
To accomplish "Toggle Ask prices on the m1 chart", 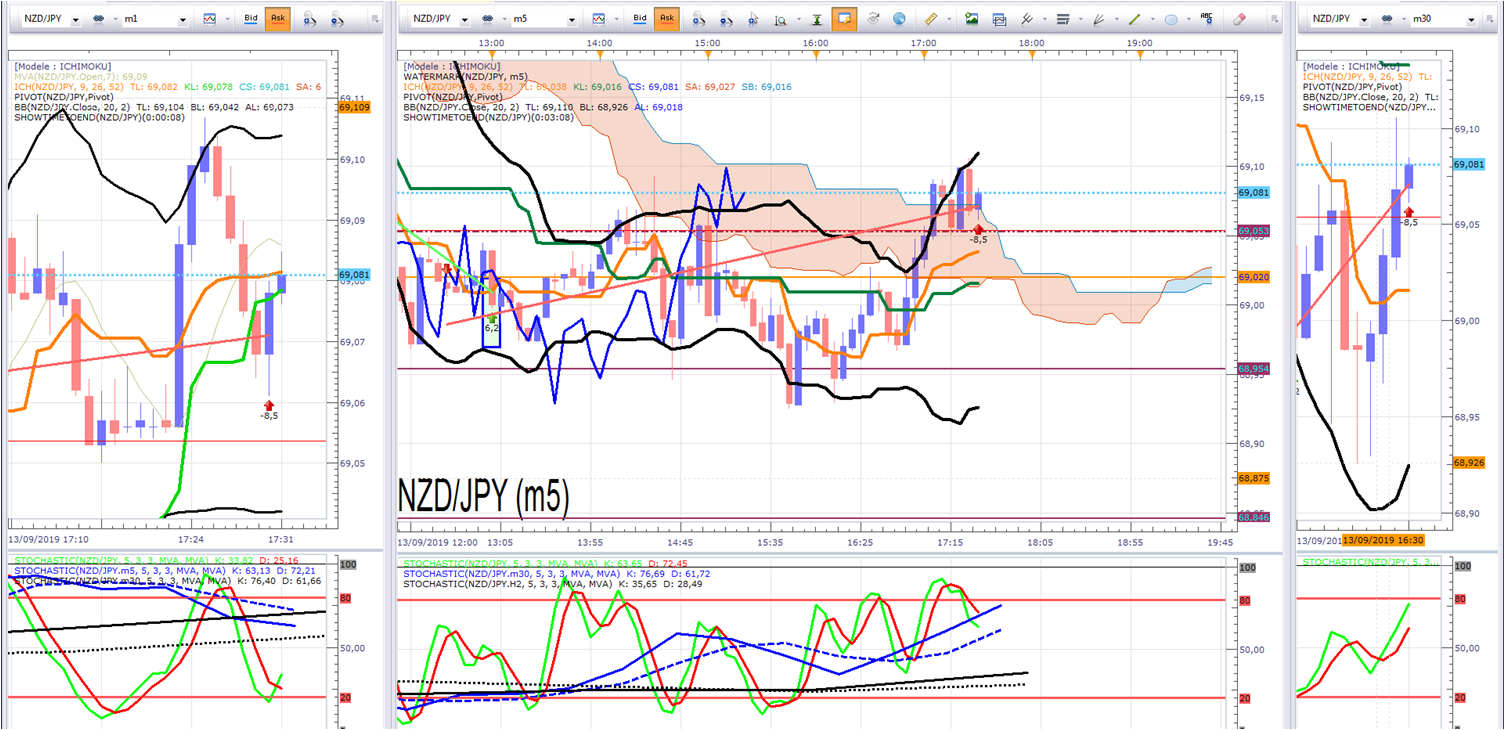I will pyautogui.click(x=277, y=19).
